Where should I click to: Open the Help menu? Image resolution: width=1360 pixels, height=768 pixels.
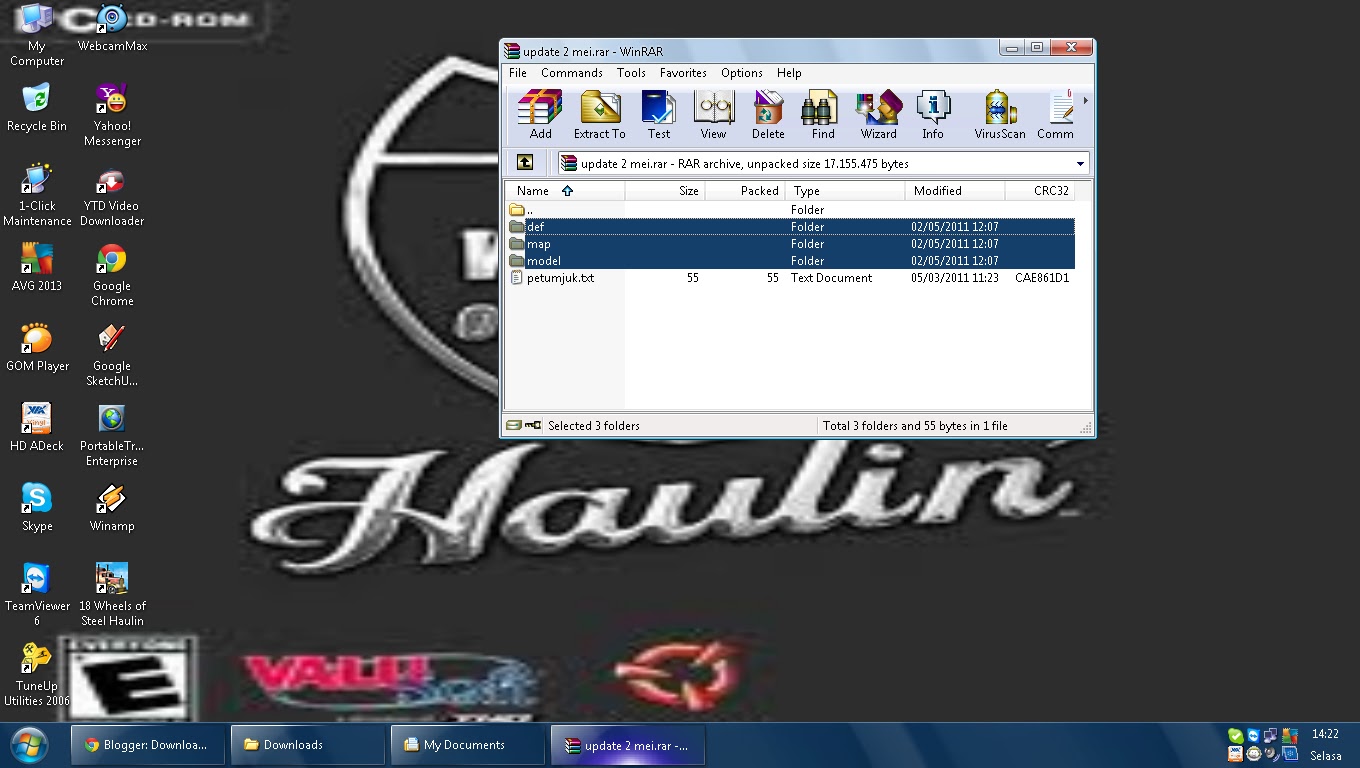(x=789, y=73)
